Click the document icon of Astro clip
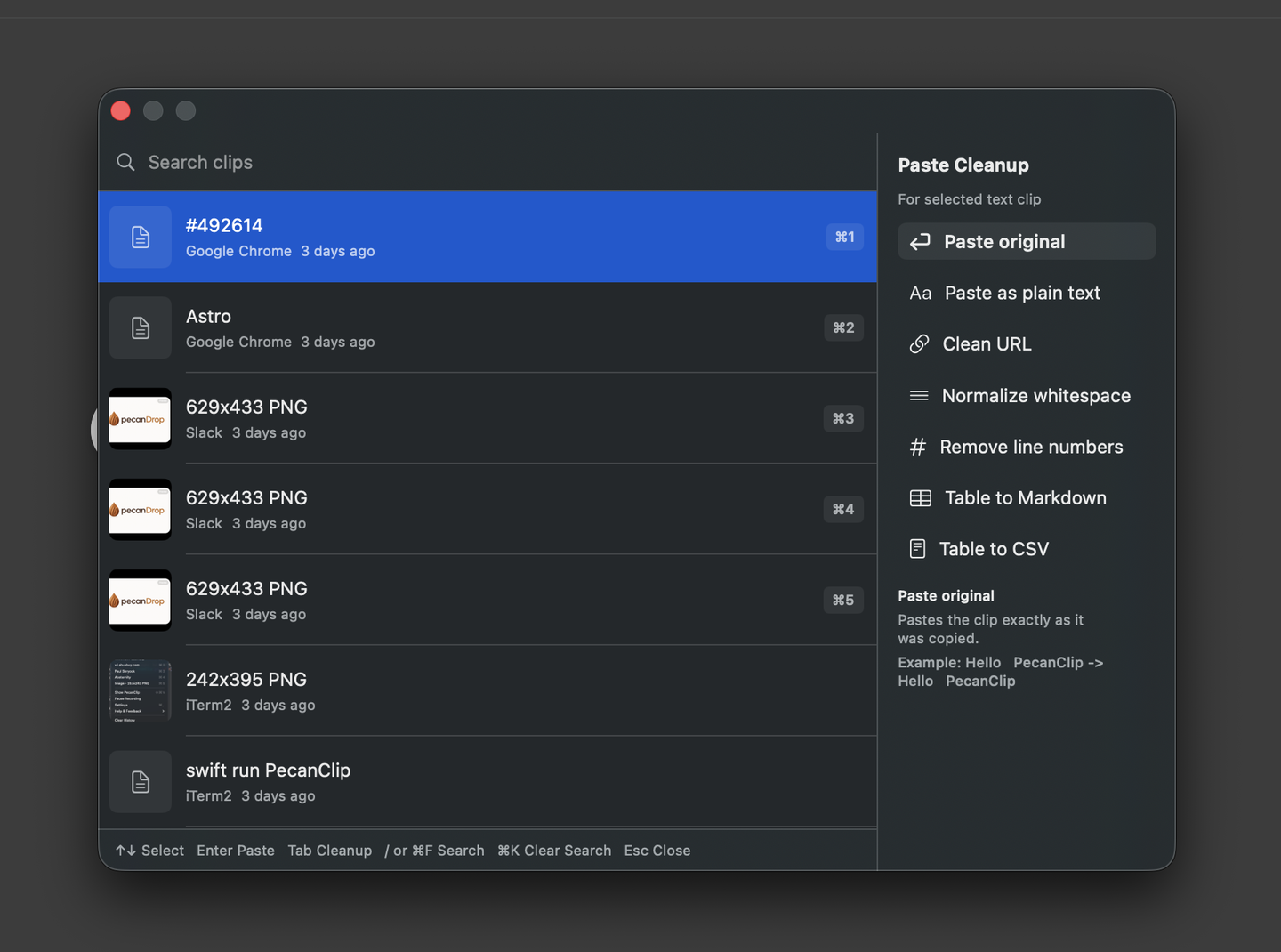The height and width of the screenshot is (952, 1281). 140,327
